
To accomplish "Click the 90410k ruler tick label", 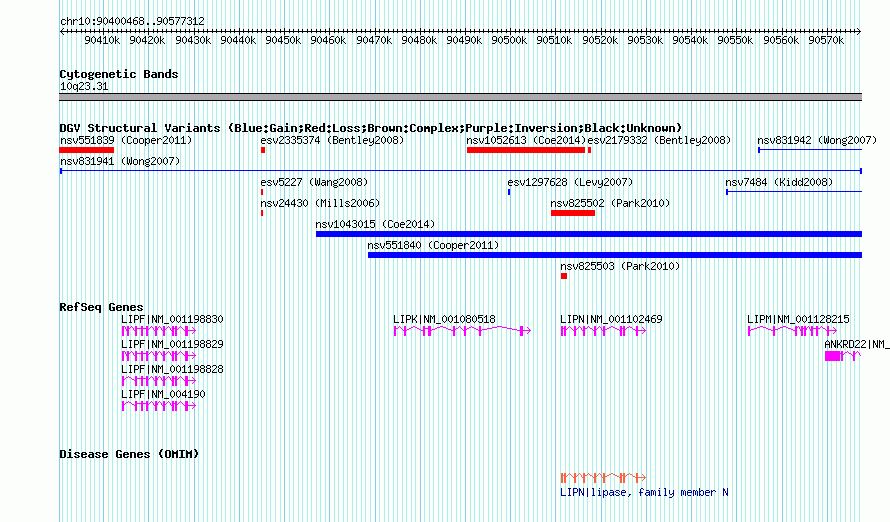I will 102,40.
